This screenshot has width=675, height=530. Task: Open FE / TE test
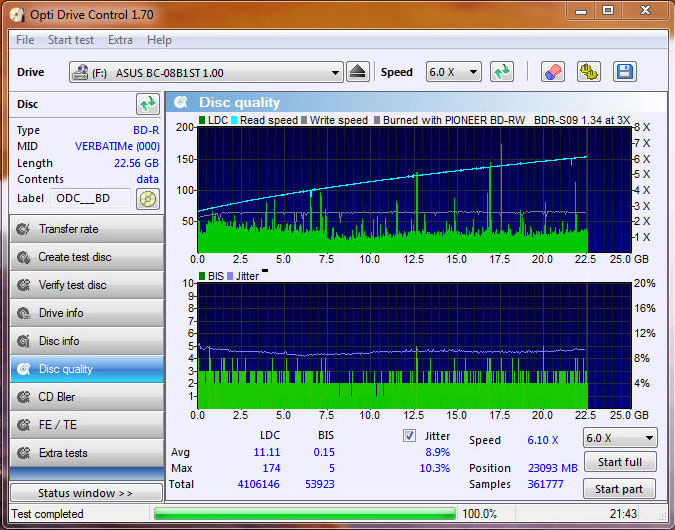[87, 425]
